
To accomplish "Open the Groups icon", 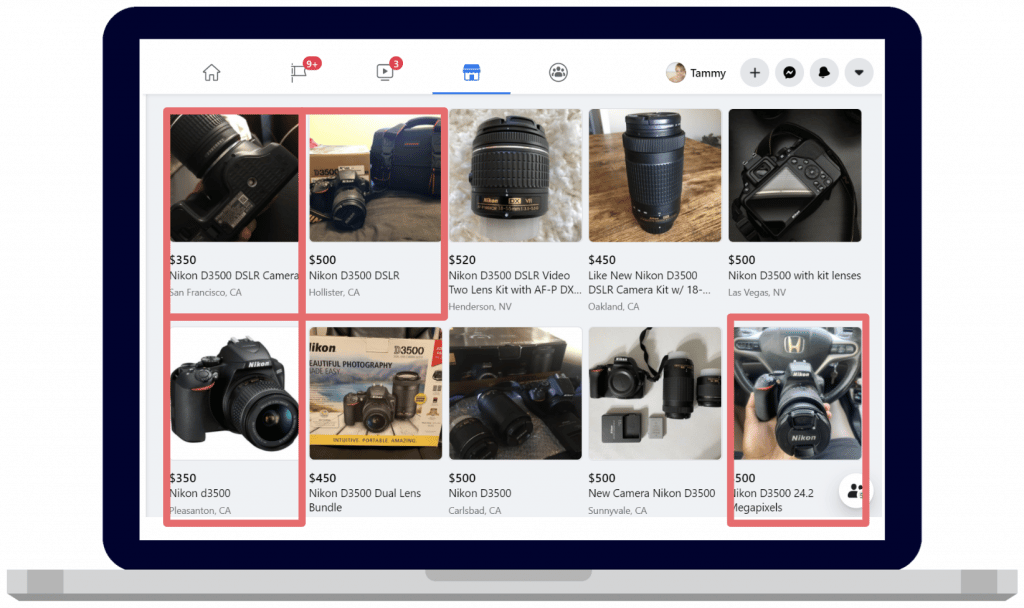I will (558, 72).
